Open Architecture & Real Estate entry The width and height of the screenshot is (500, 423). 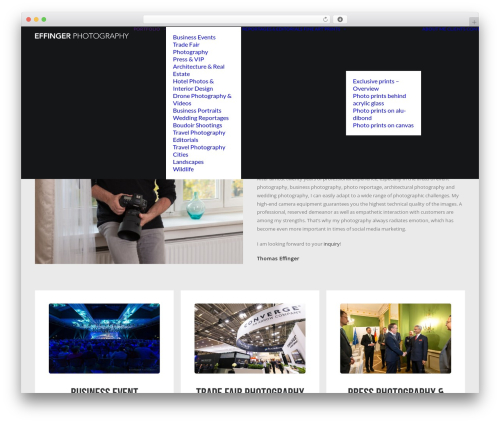[x=198, y=70]
